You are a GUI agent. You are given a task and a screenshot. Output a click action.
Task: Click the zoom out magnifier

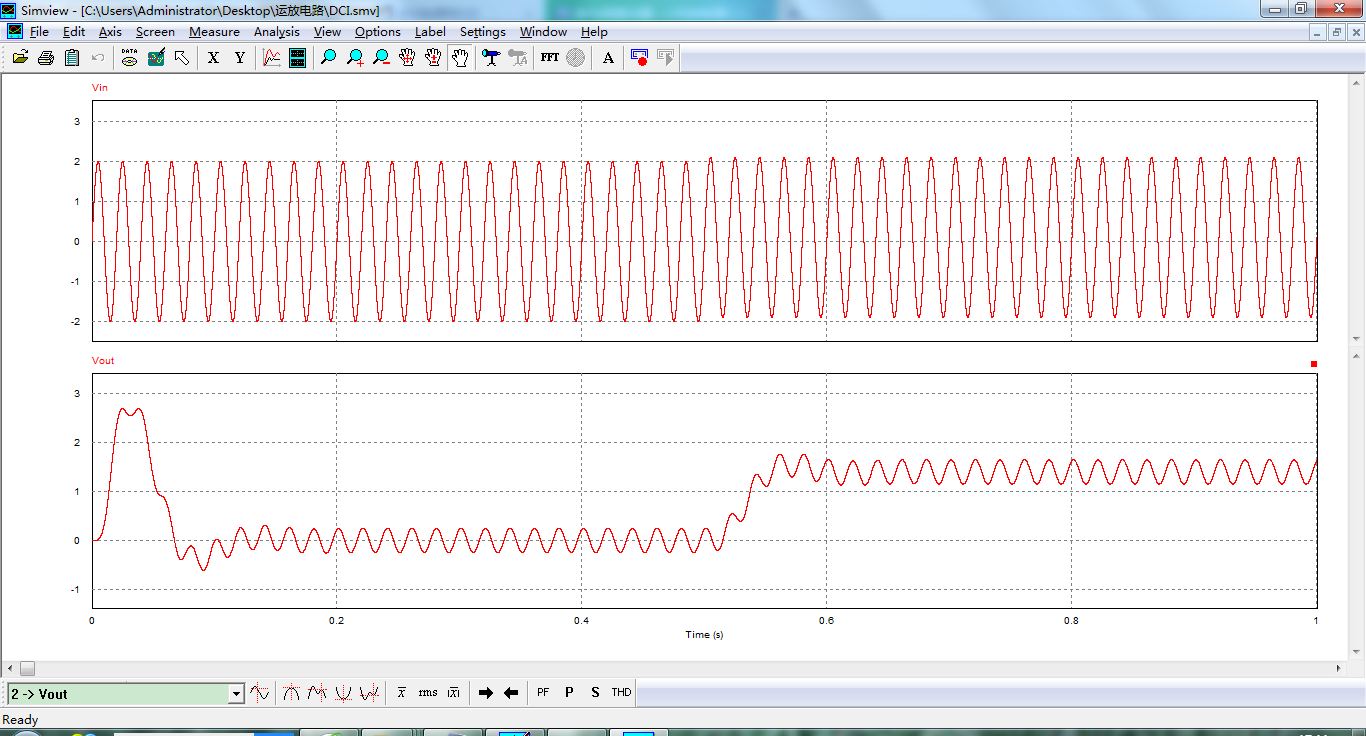[x=381, y=58]
